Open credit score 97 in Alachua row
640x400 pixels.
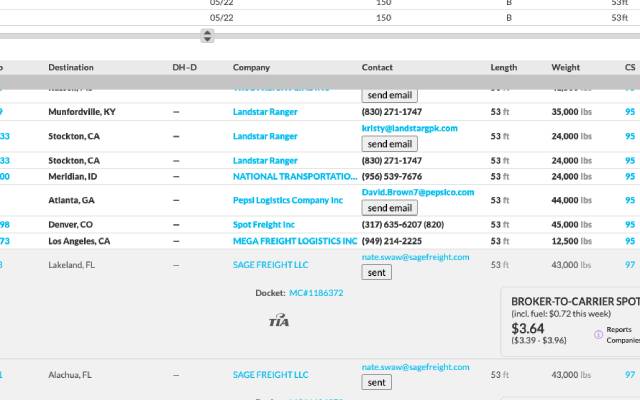[x=630, y=375]
